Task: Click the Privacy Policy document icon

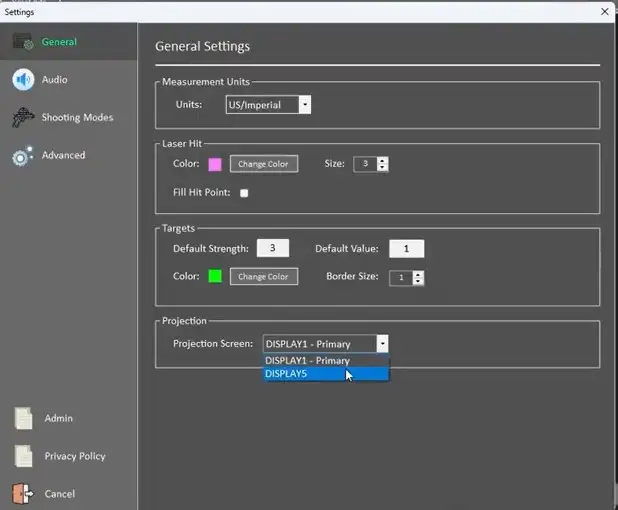Action: pos(23,456)
